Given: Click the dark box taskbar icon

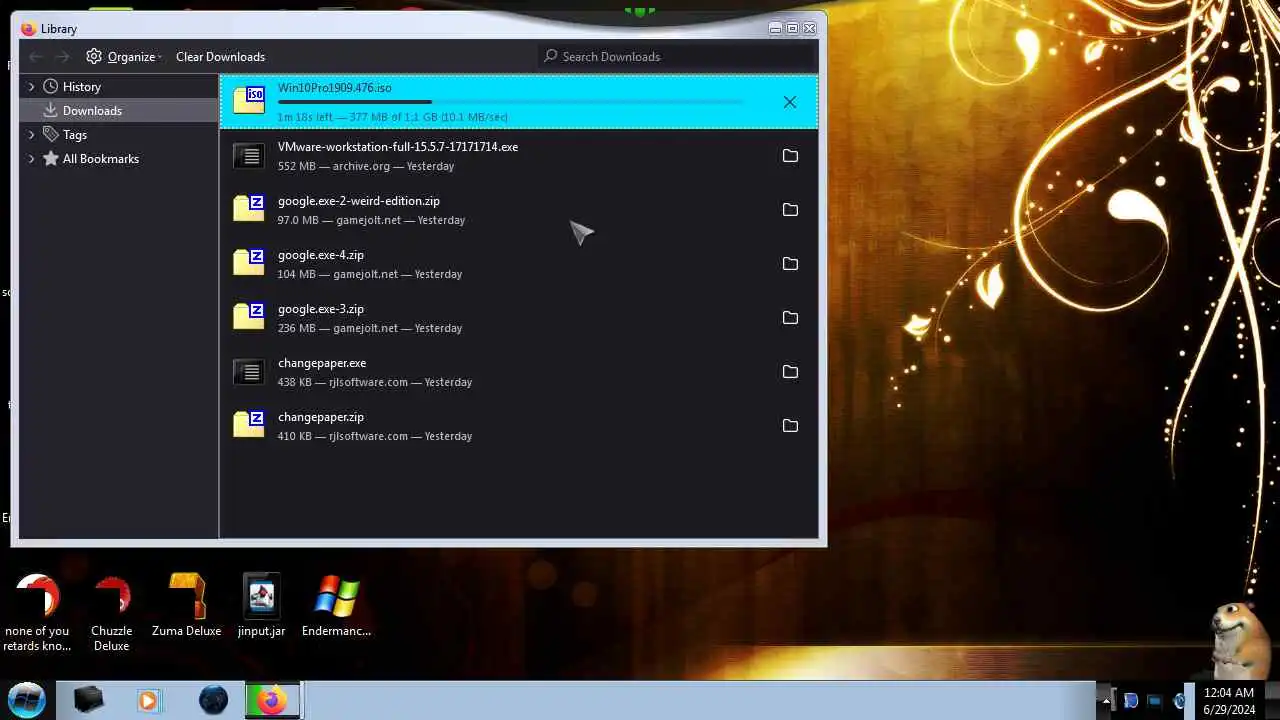Looking at the screenshot, I should (88, 700).
